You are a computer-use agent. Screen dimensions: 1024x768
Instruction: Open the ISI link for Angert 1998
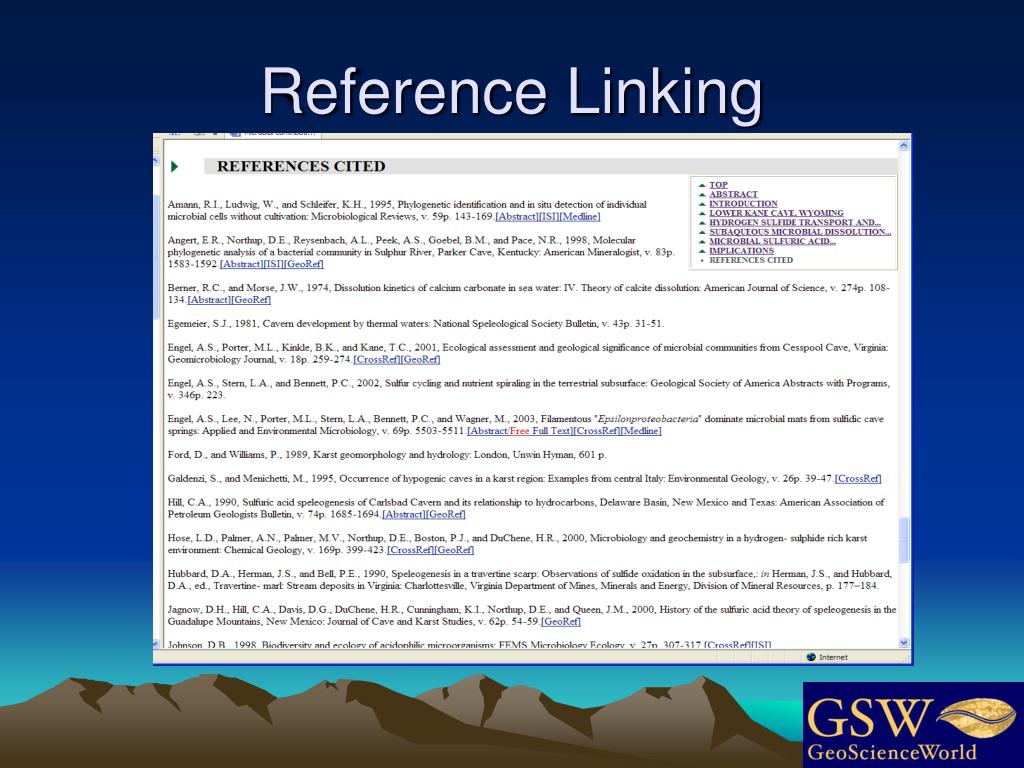pos(273,264)
